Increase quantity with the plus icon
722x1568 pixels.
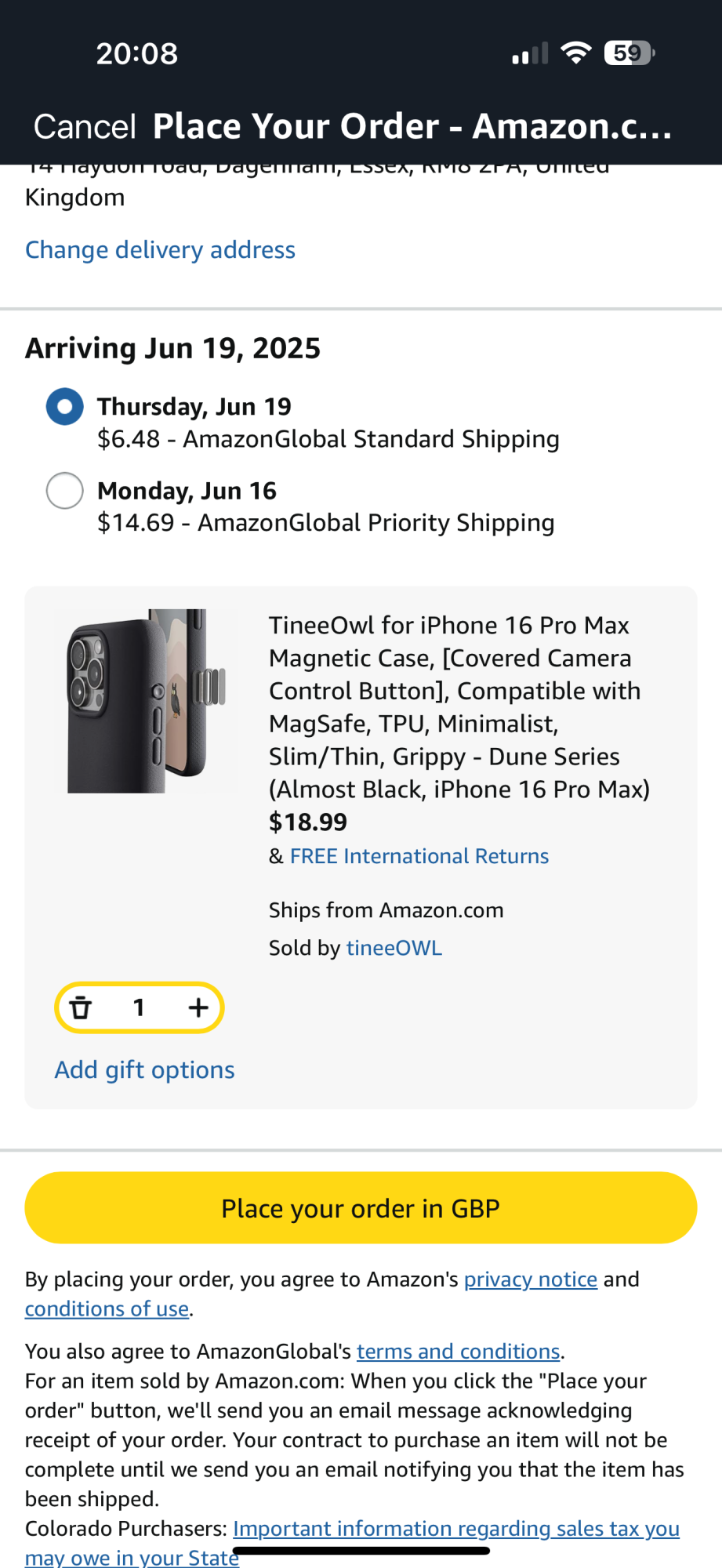click(x=198, y=1007)
